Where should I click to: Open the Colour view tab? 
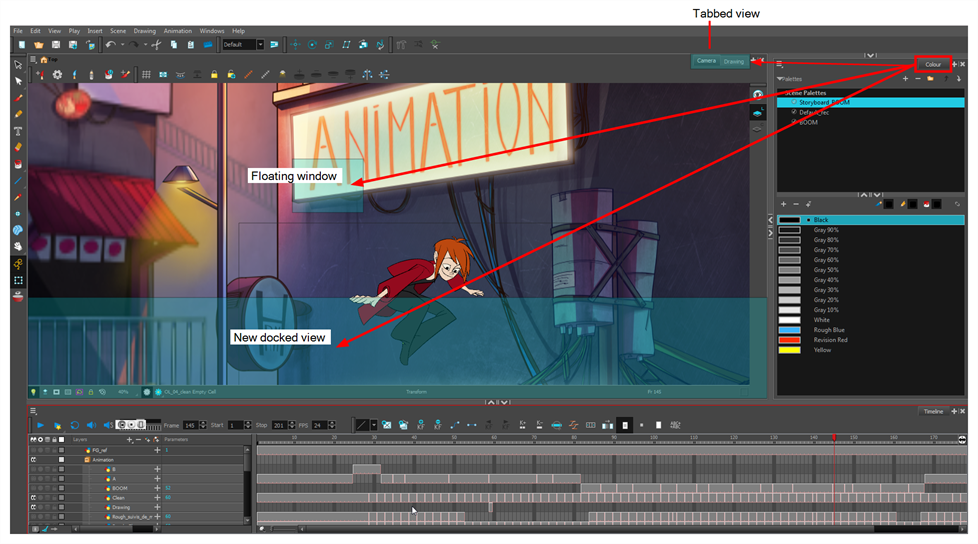932,64
